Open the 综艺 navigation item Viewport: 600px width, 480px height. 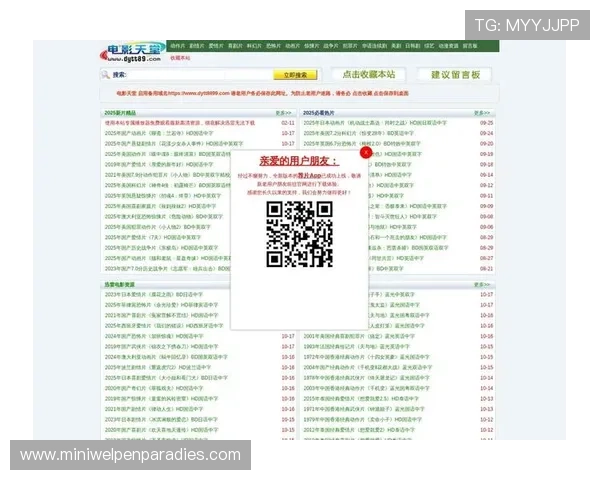tap(429, 46)
